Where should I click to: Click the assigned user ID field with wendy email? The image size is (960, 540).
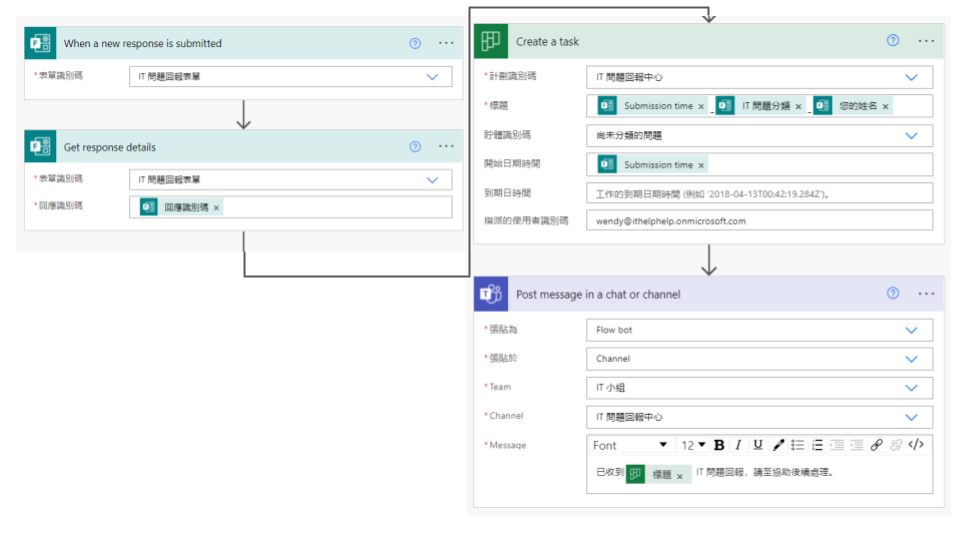(759, 221)
